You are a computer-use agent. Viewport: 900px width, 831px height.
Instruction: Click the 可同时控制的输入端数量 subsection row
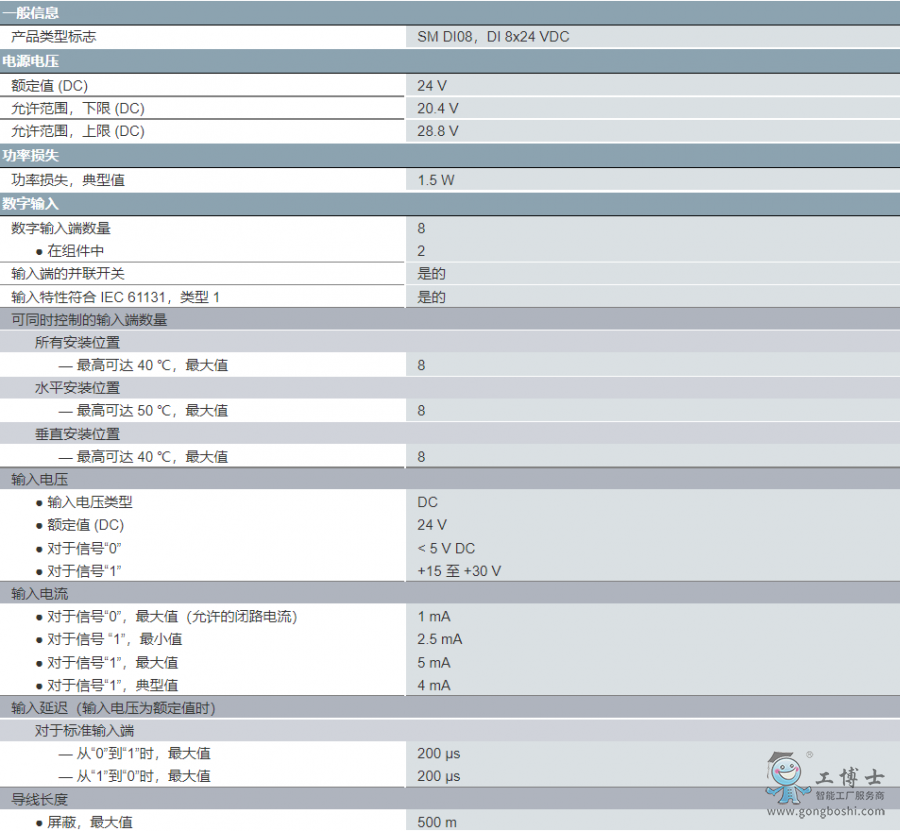coord(89,320)
